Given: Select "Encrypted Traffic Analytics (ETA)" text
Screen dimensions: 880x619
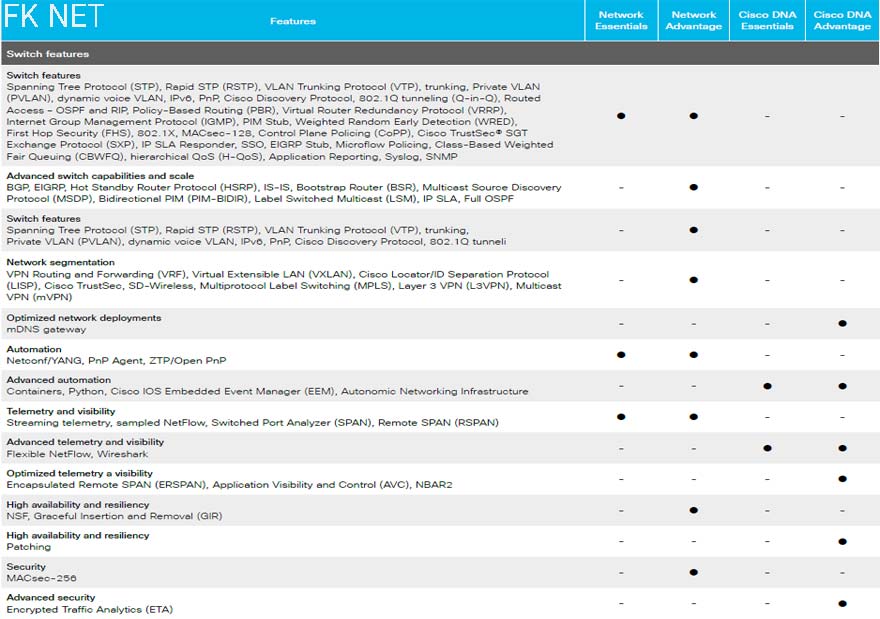Looking at the screenshot, I should pos(89,609).
